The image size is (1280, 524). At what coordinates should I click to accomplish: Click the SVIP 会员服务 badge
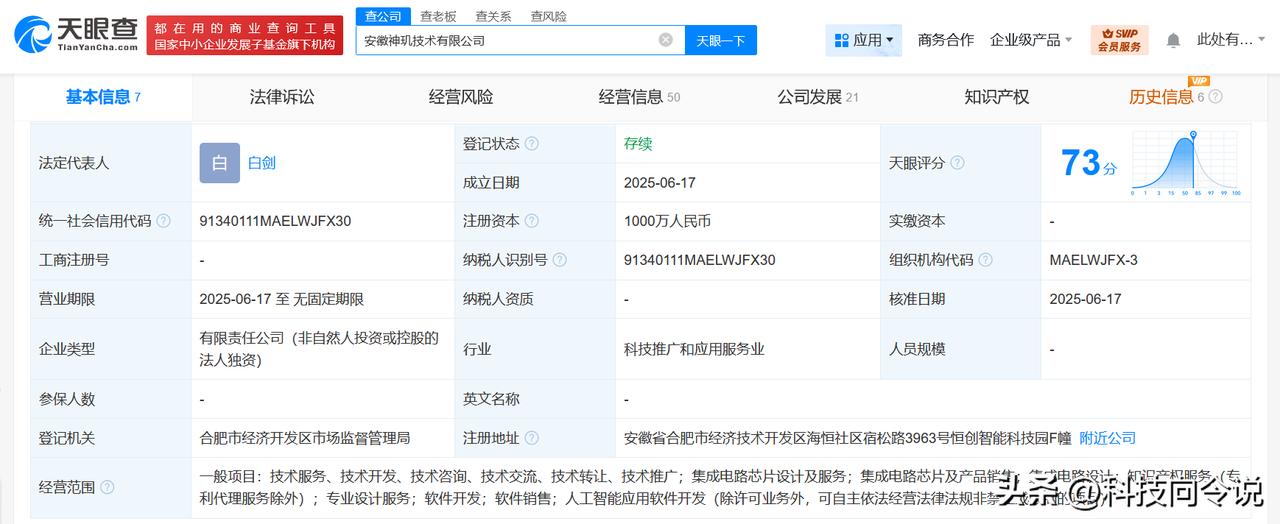click(1119, 40)
